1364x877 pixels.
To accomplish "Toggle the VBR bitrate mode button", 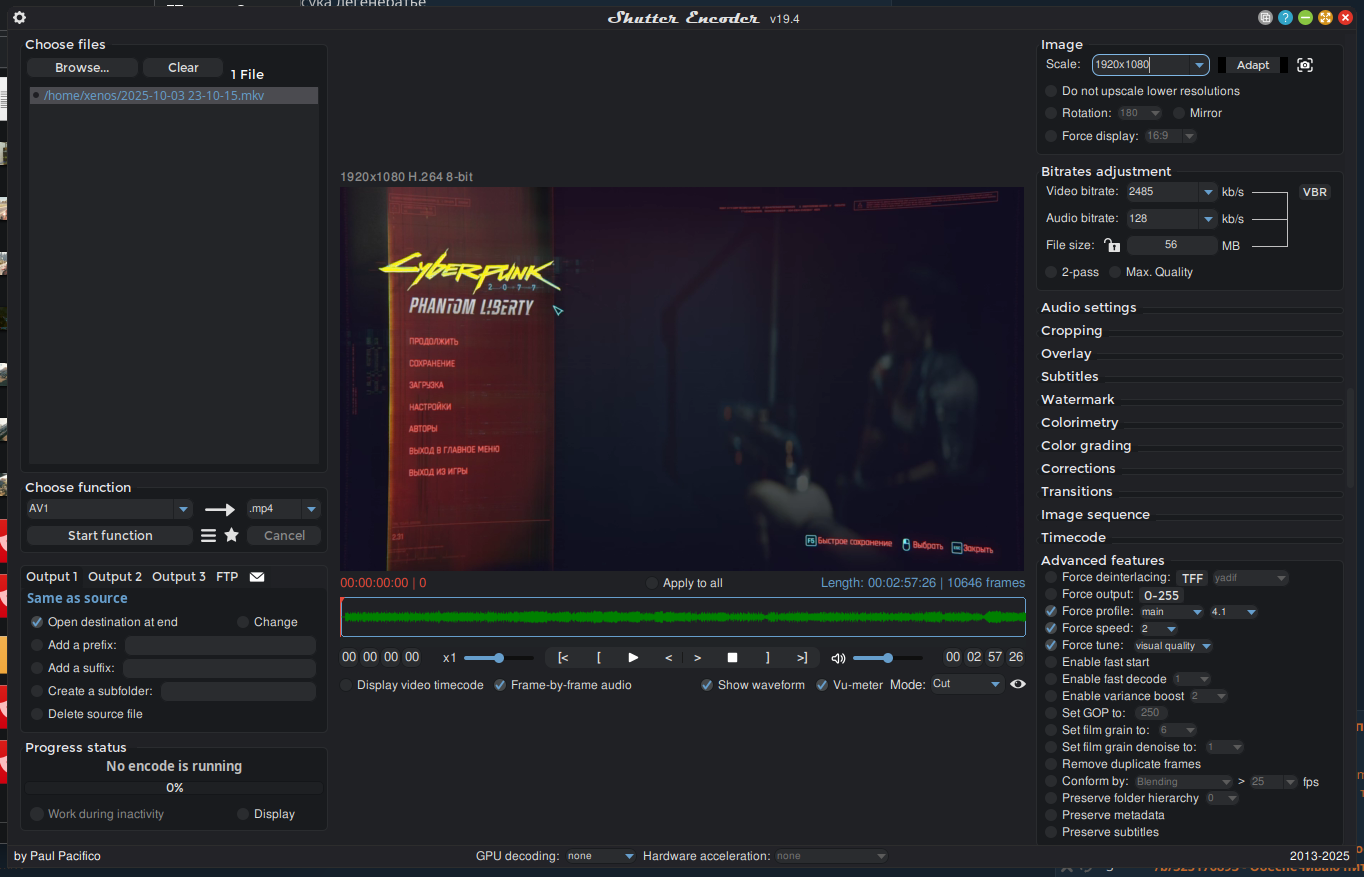I will [1315, 192].
